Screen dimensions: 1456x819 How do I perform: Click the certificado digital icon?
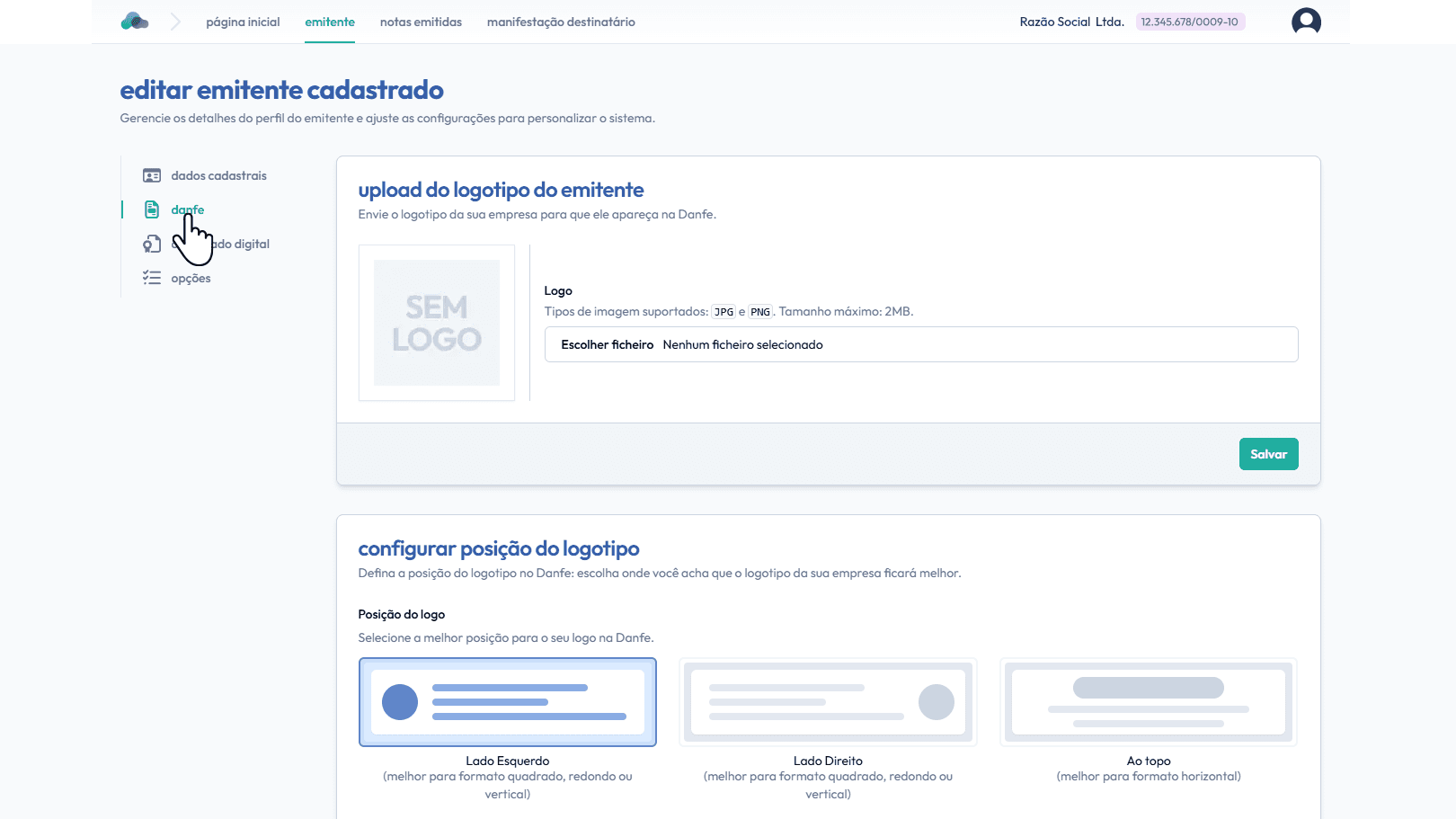[x=152, y=244]
